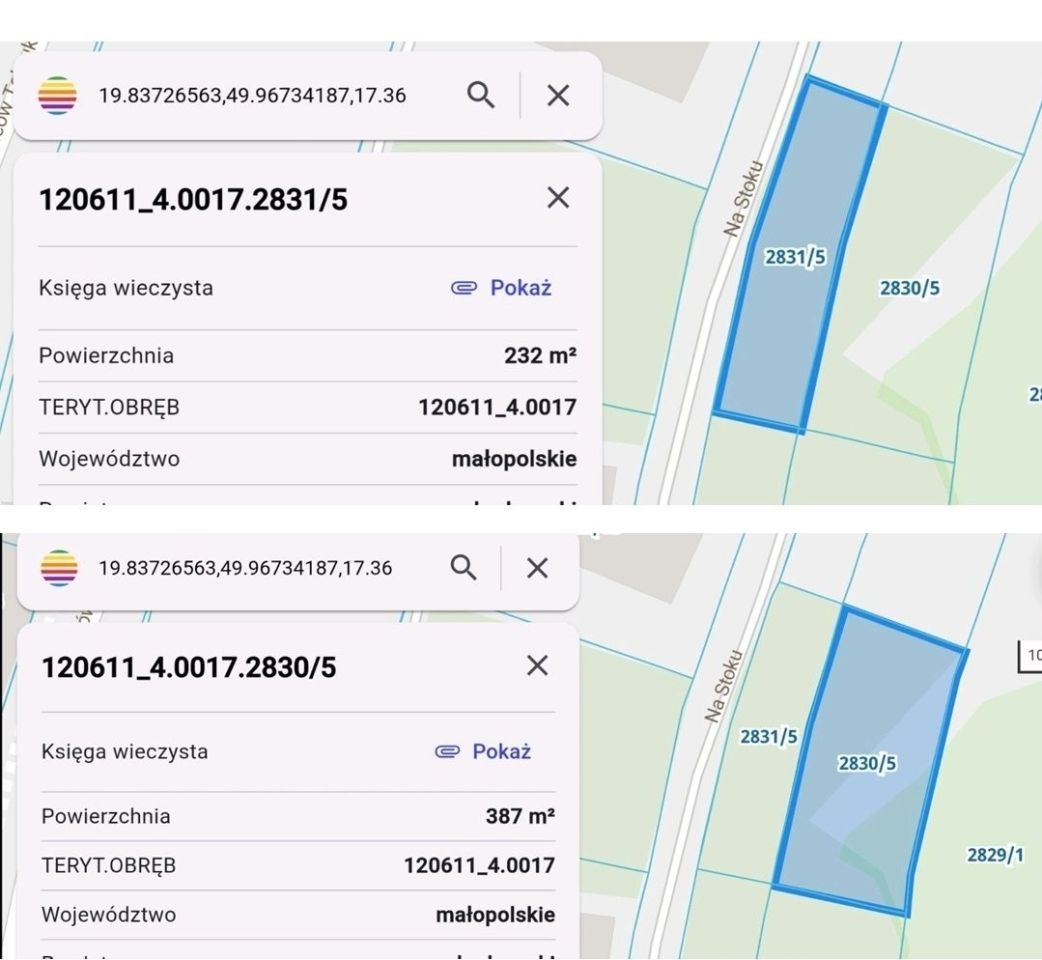
Task: Click małopolskie in the 2831/5 panel
Action: coord(514,458)
